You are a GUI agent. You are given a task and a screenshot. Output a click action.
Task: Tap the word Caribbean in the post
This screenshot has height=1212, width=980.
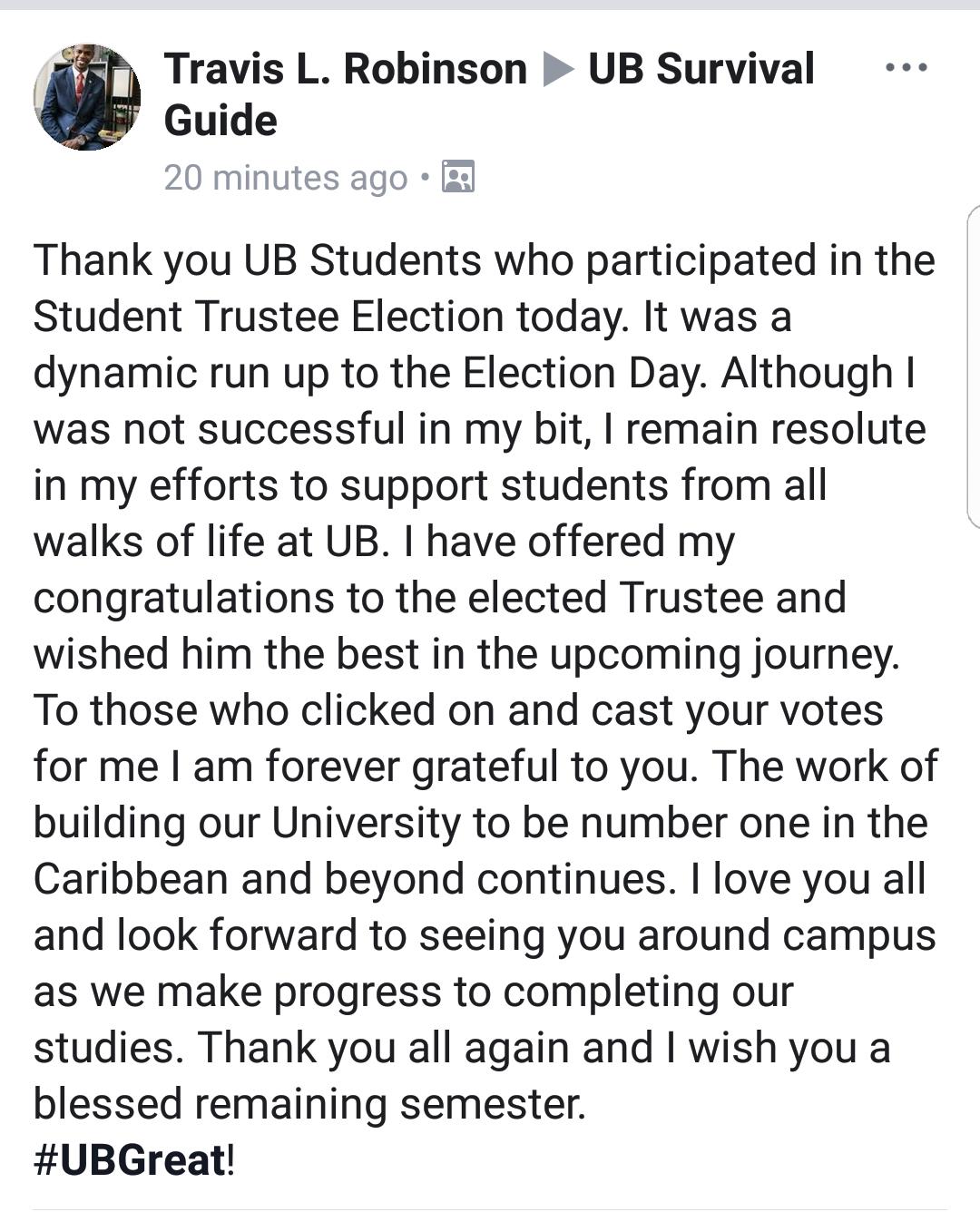[131, 879]
